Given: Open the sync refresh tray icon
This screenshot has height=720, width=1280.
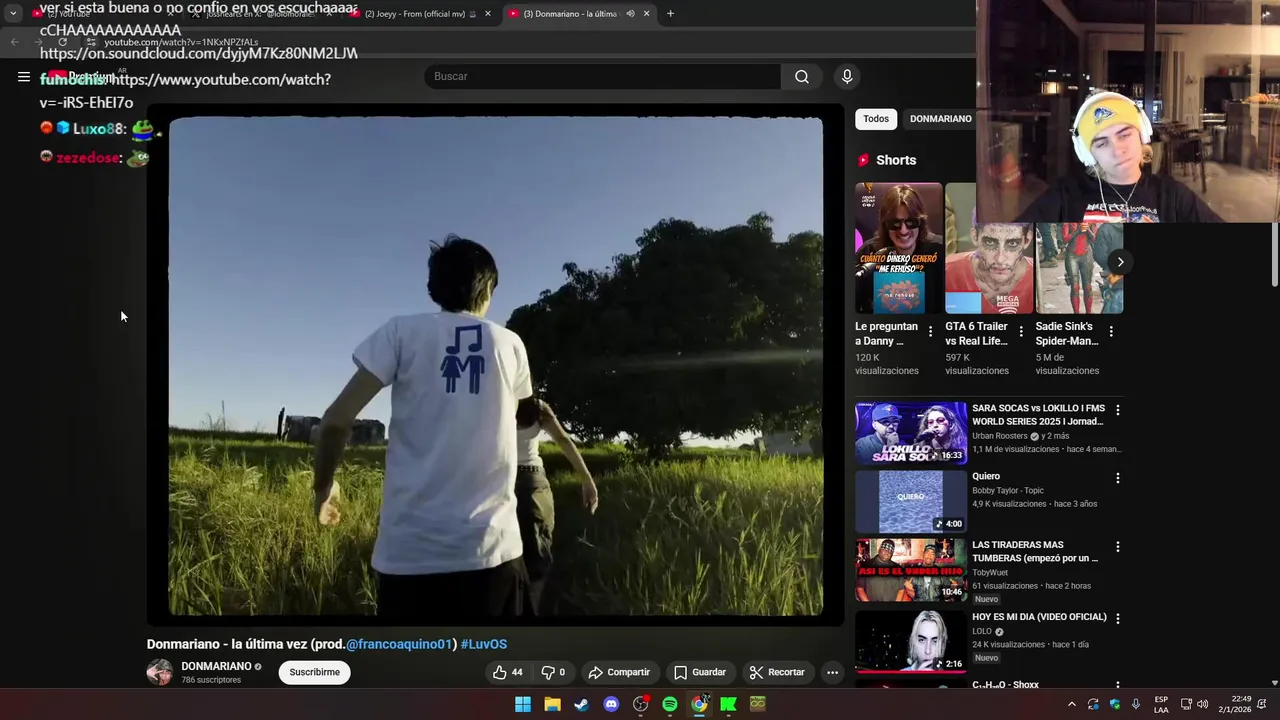Looking at the screenshot, I should pos(1093,704).
